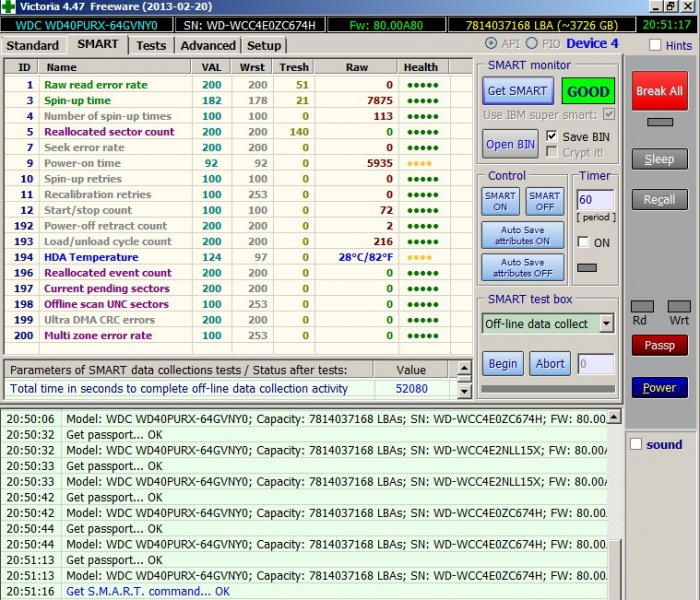Toggle the Save BIN checkbox
700x600 pixels.
point(553,136)
